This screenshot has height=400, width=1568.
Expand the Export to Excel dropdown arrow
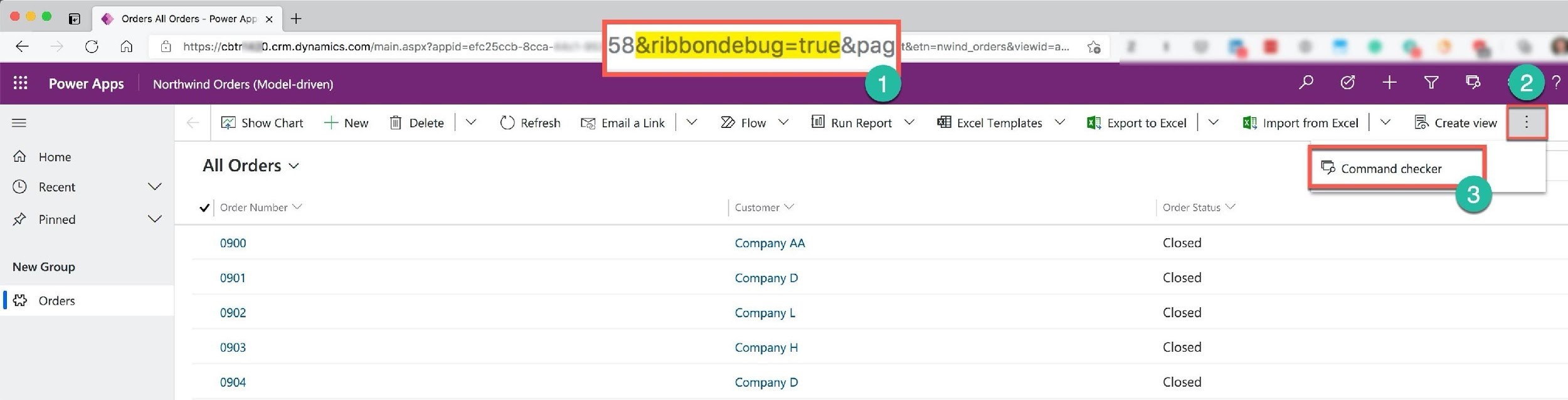[x=1214, y=122]
